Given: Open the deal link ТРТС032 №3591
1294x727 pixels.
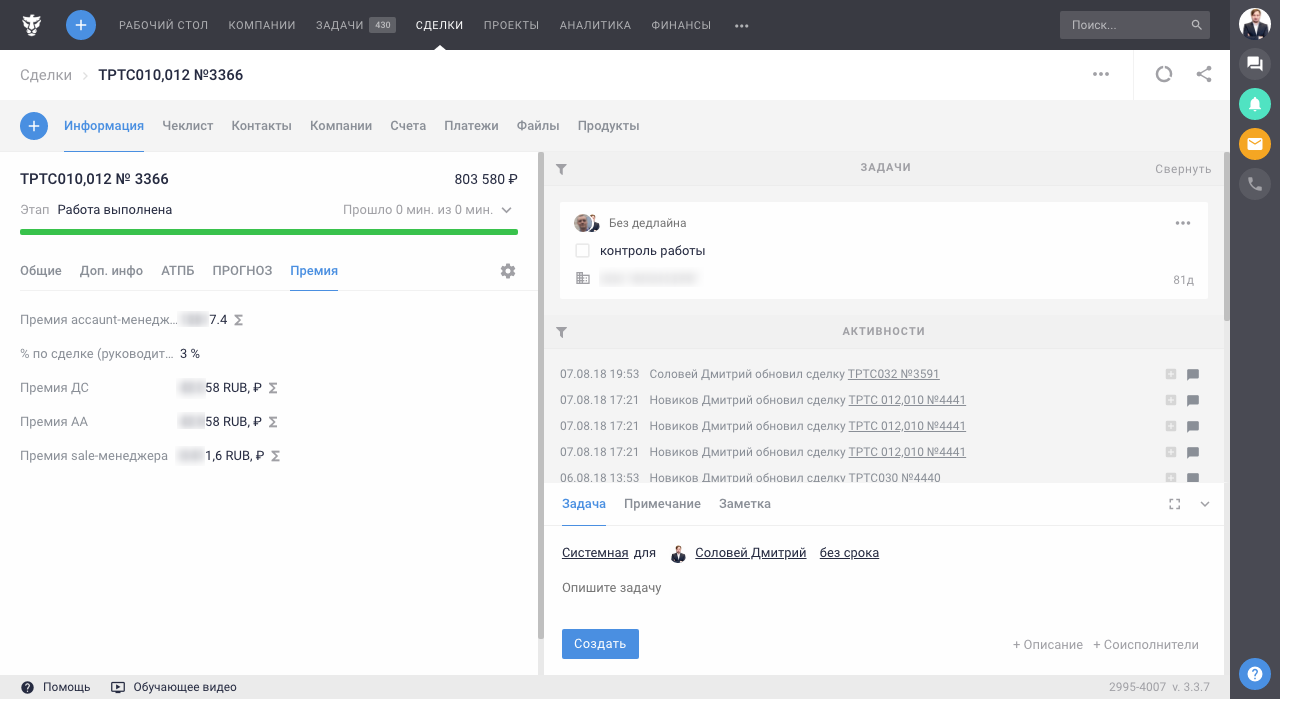Looking at the screenshot, I should (x=893, y=374).
